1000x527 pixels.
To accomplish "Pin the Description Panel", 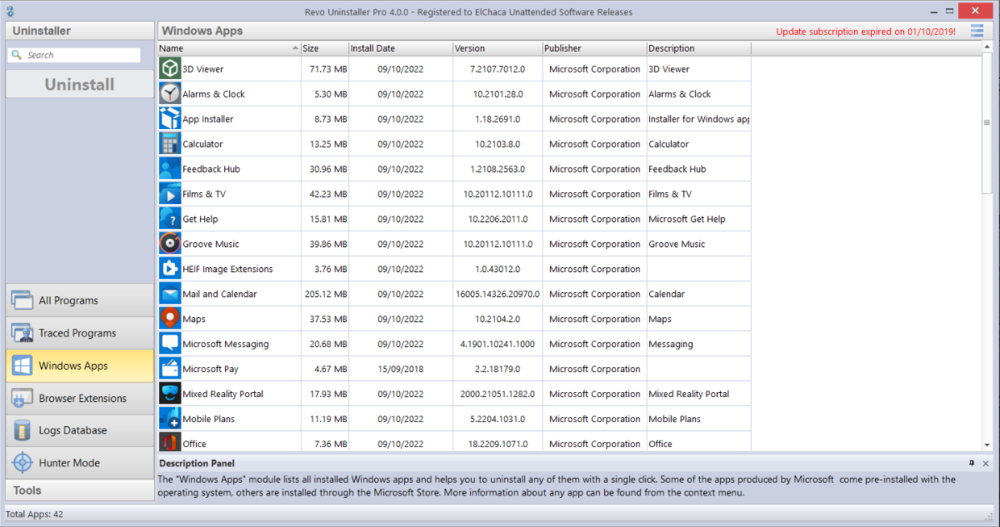I will pos(971,464).
